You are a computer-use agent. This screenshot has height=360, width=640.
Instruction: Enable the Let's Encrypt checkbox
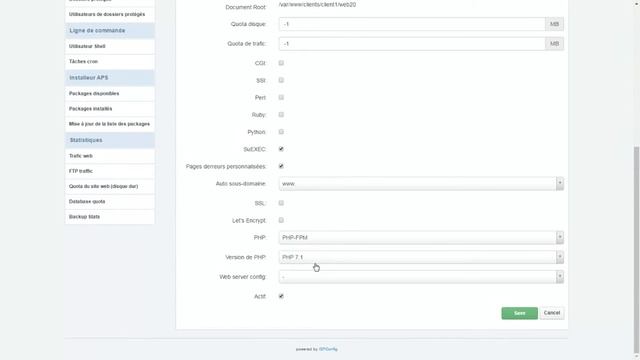[x=281, y=220]
